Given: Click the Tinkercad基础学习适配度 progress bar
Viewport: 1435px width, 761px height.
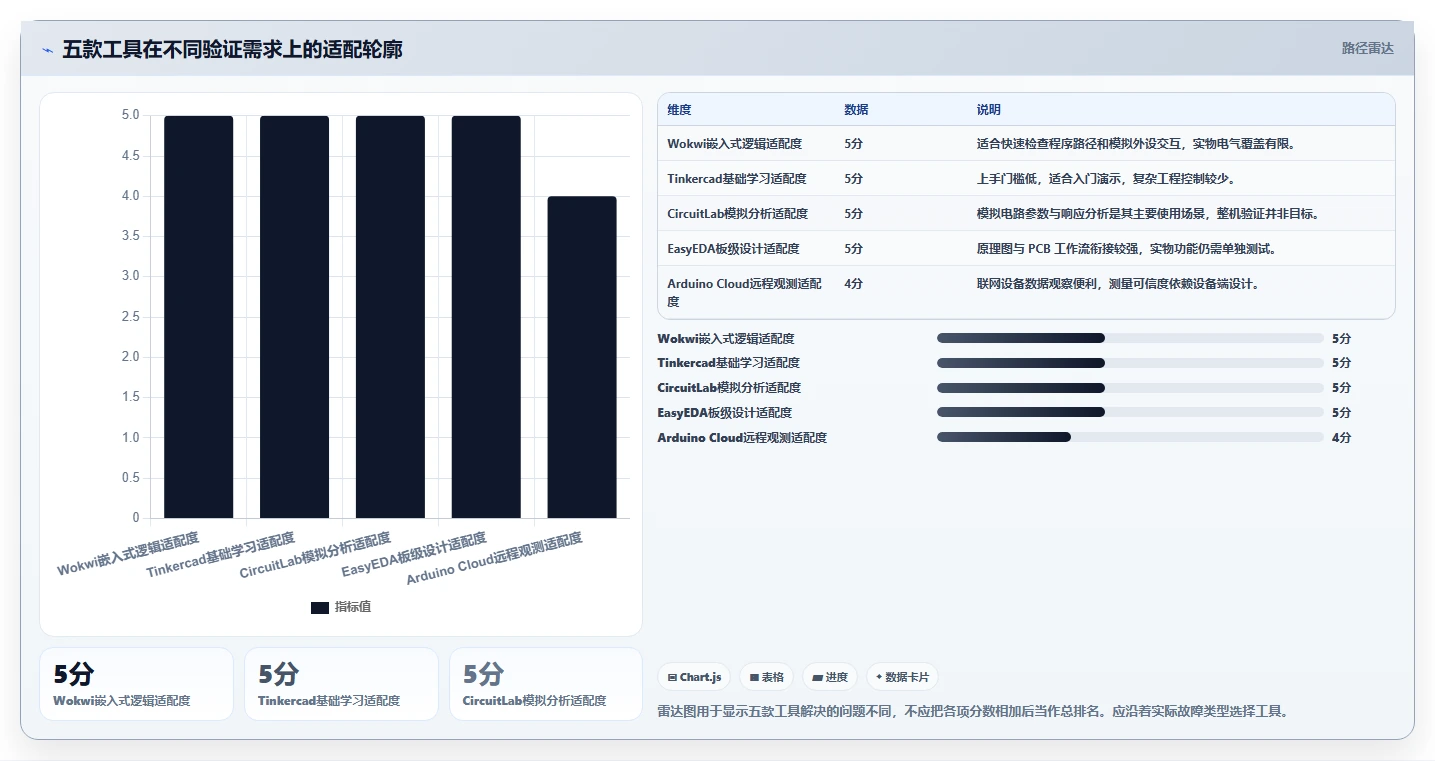Looking at the screenshot, I should [1130, 363].
